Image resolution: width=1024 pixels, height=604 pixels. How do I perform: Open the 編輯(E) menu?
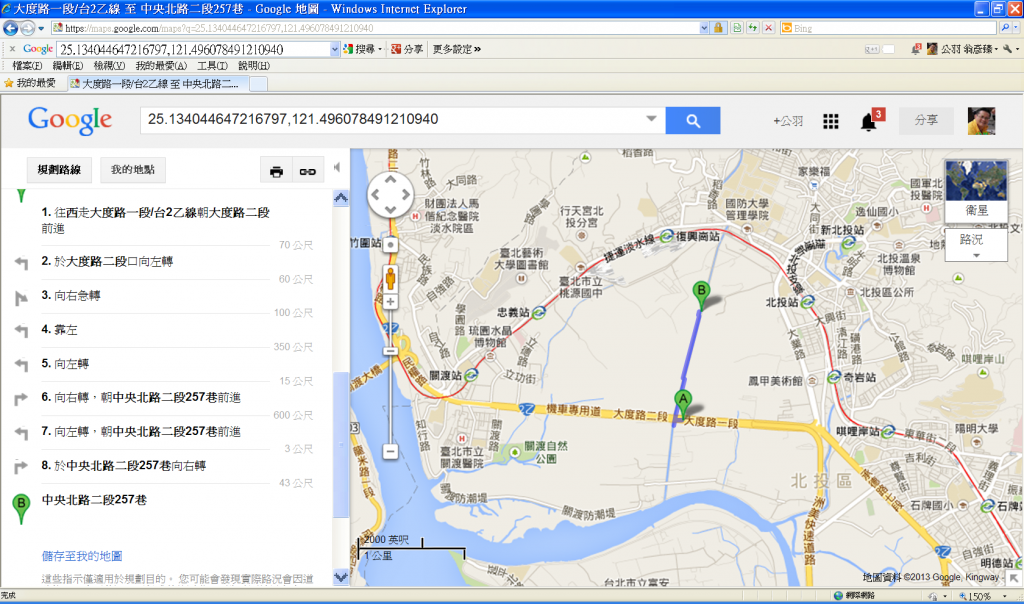click(x=68, y=66)
